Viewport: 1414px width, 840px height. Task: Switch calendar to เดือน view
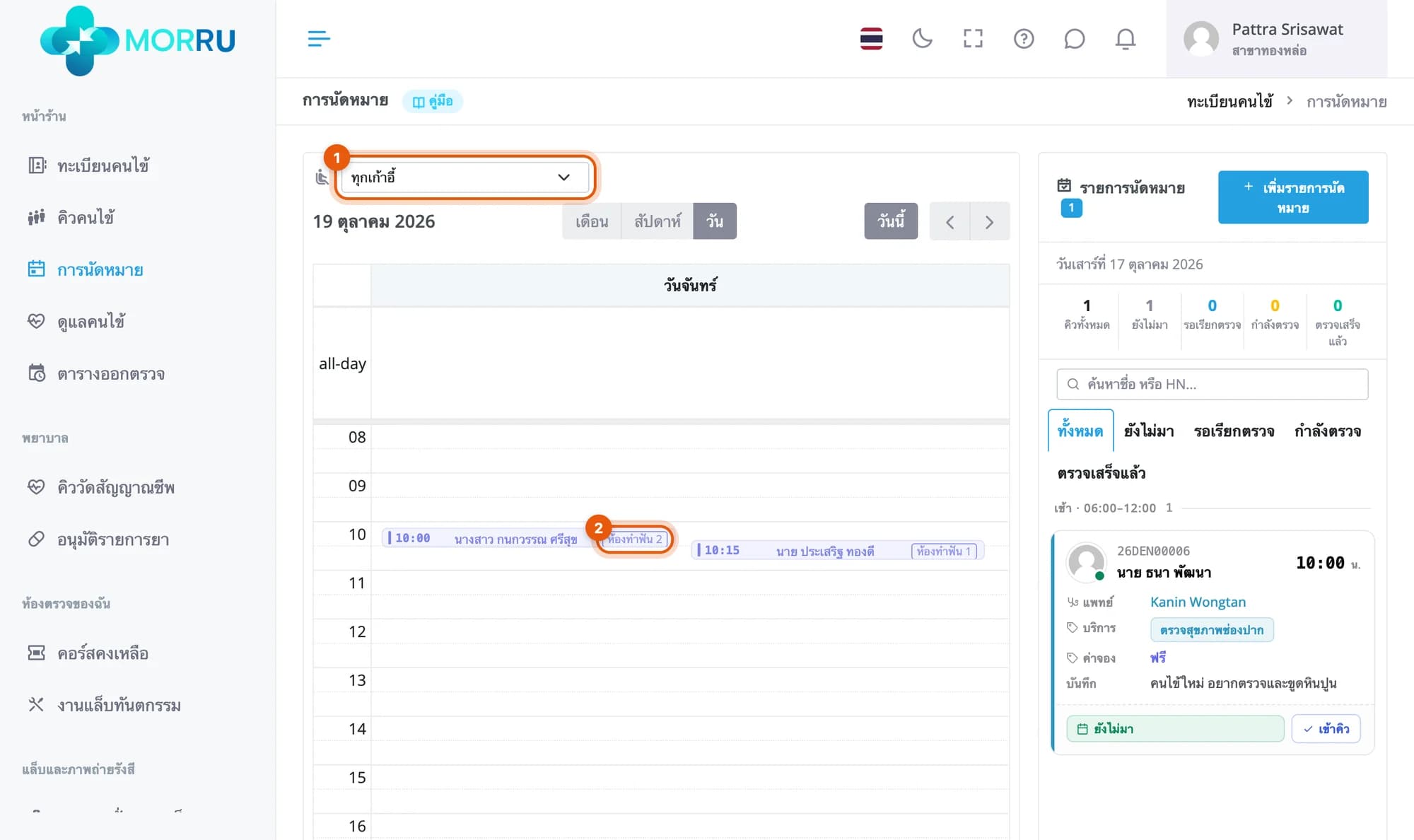592,221
